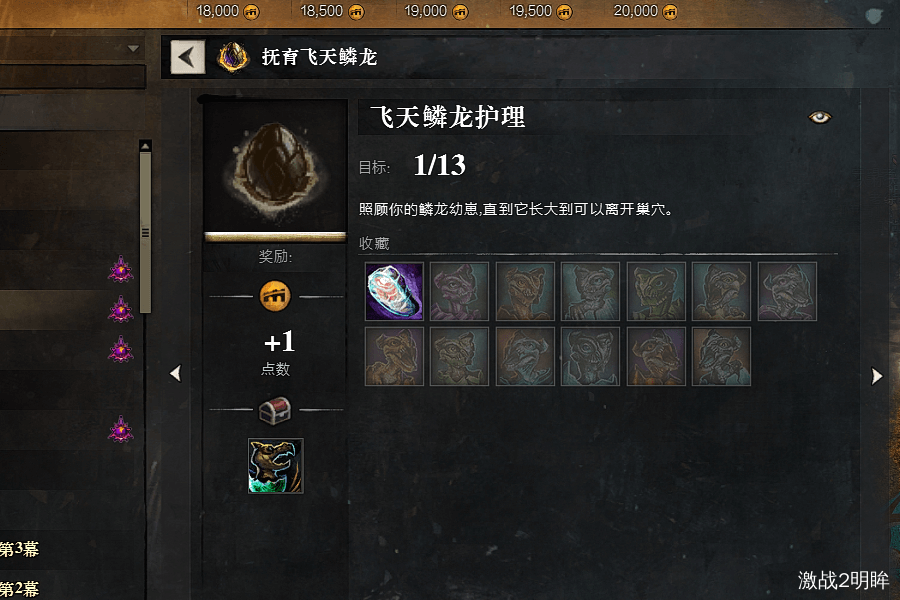Toggle the eye watch icon for 飞天鳞龙护理

pyautogui.click(x=820, y=117)
